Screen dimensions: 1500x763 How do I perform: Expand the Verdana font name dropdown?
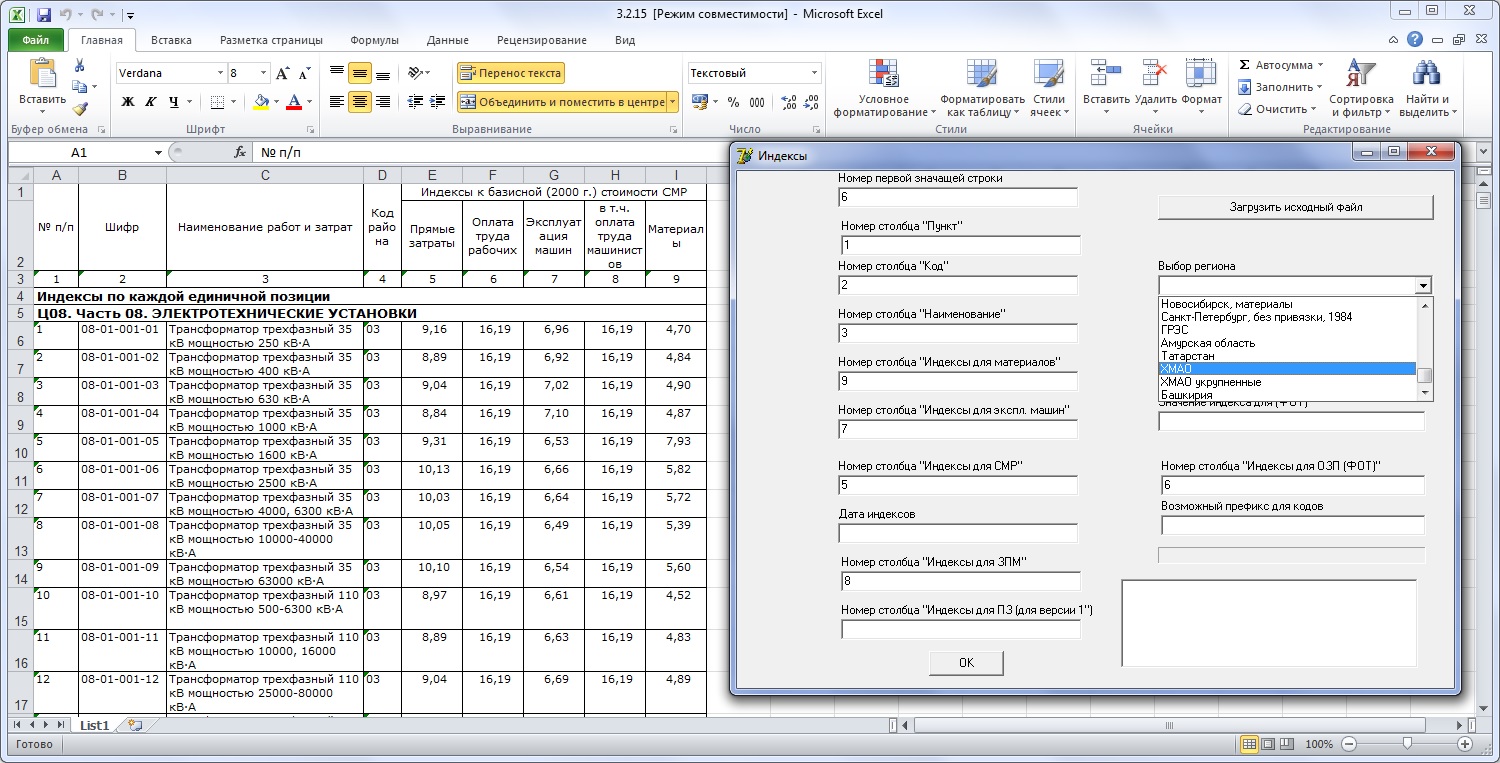(x=220, y=74)
